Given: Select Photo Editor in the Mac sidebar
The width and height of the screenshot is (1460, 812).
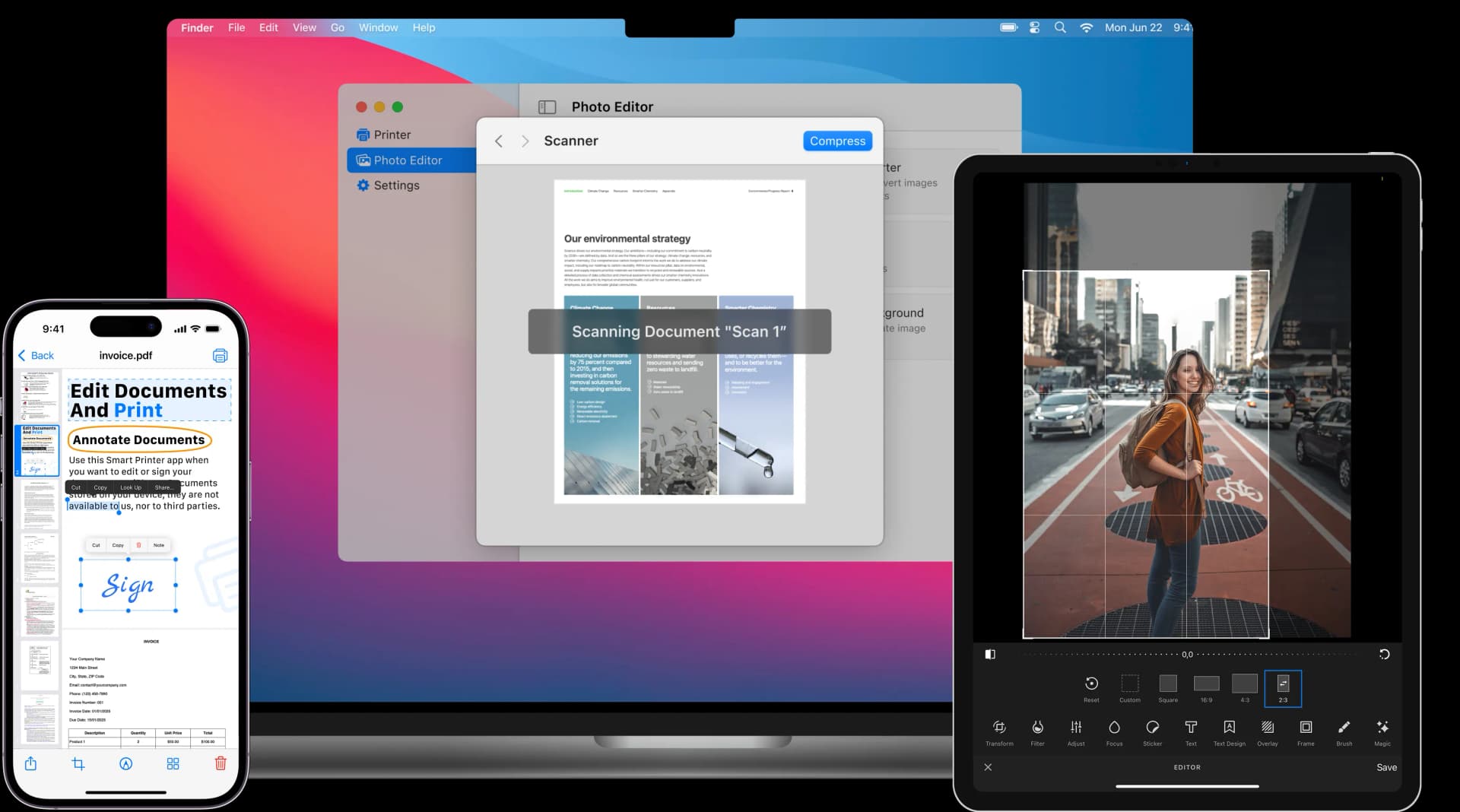Looking at the screenshot, I should (x=411, y=160).
